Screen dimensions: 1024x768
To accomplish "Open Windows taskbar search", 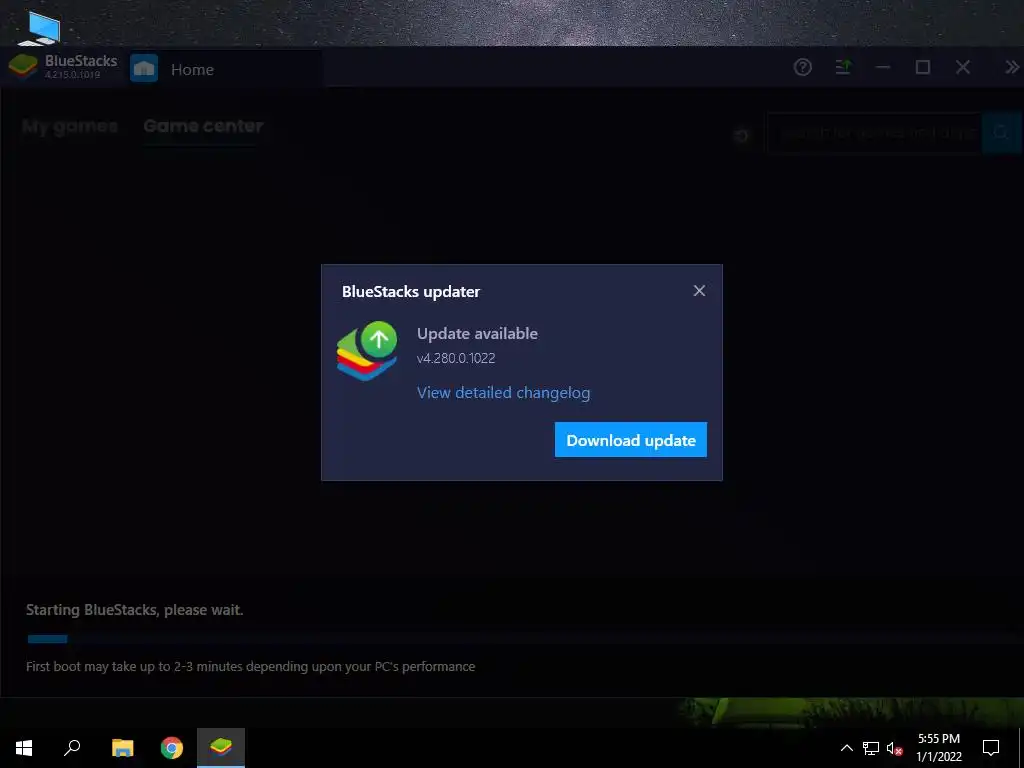I will 72,748.
